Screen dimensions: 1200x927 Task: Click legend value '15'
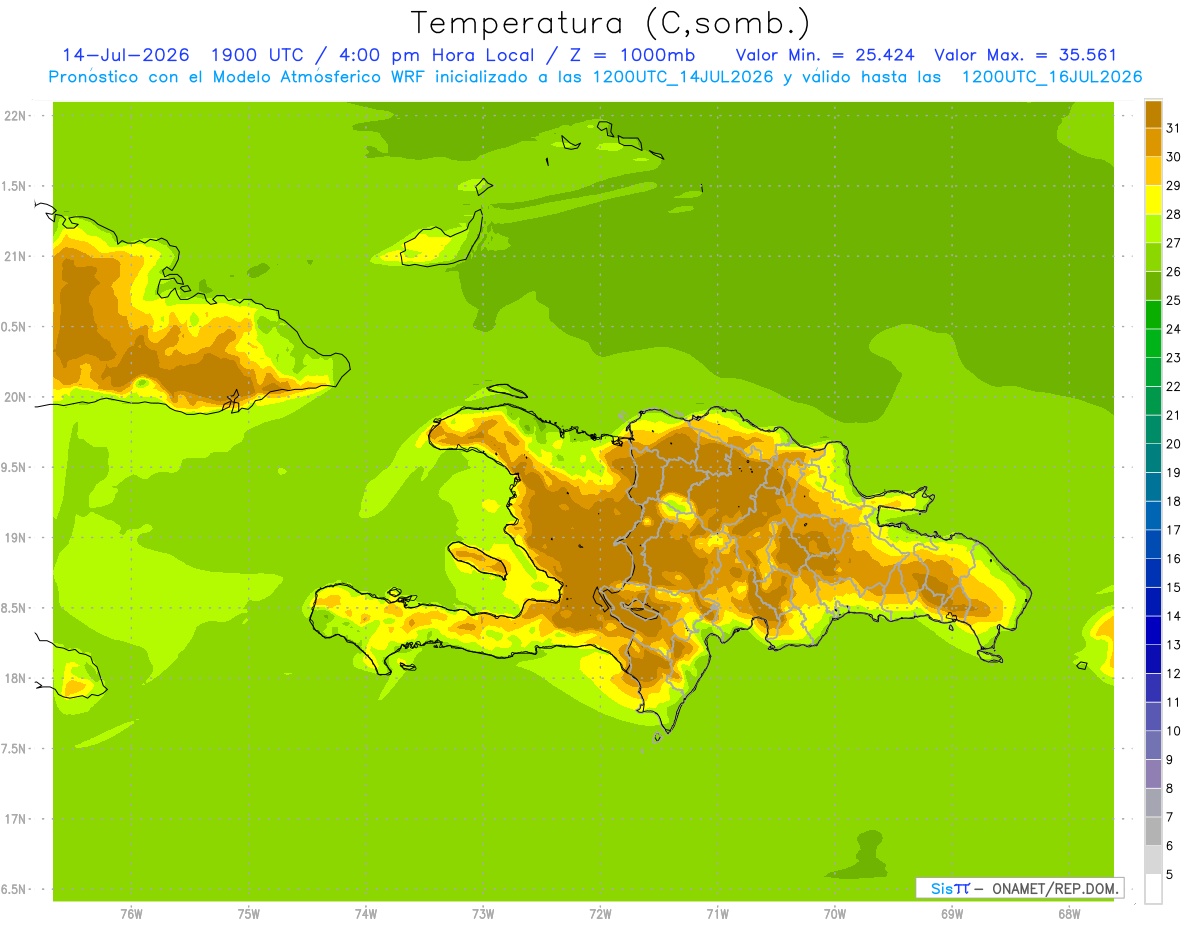[x=1173, y=588]
